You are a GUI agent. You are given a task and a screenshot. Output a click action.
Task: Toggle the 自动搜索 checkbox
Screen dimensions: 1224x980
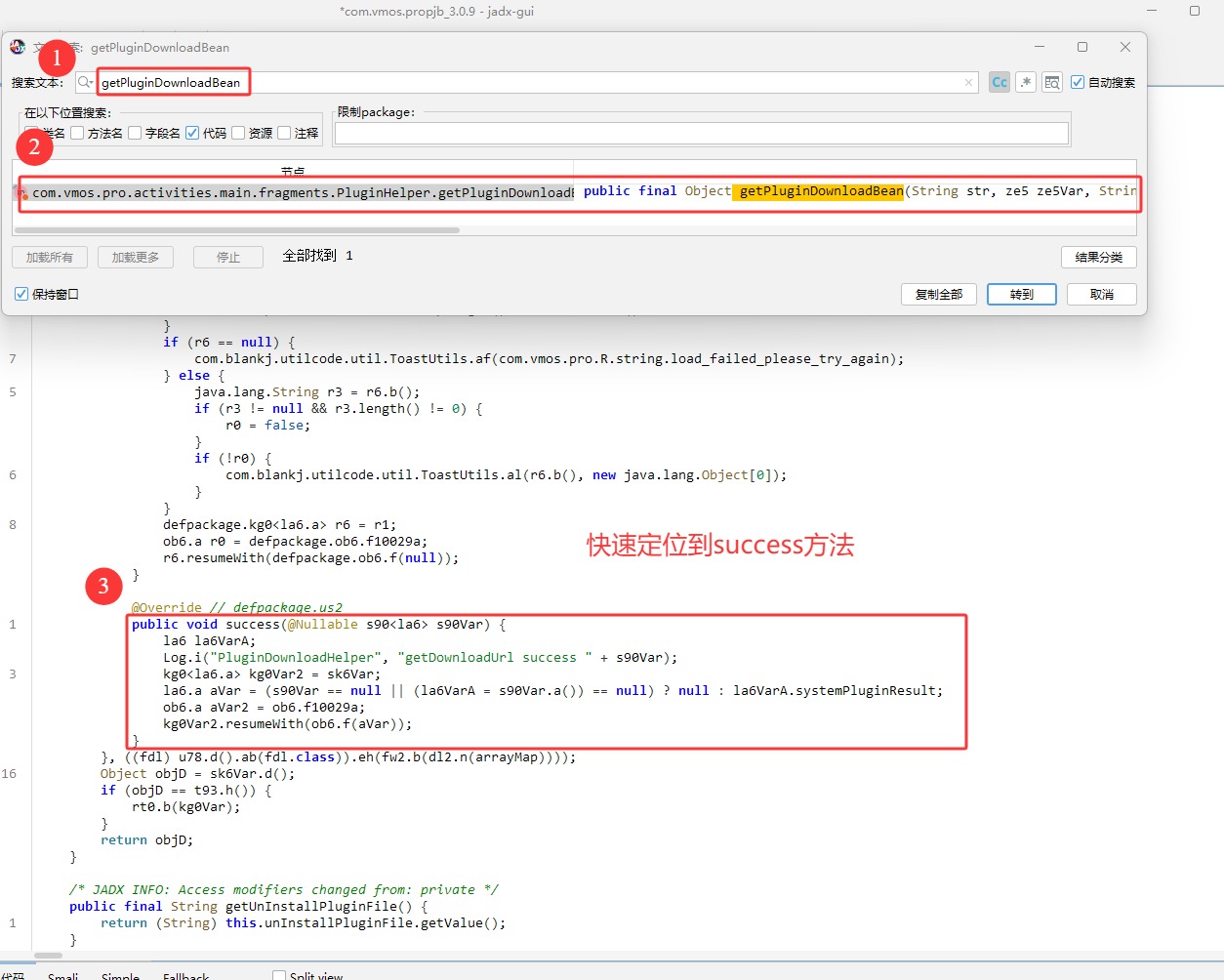(1078, 82)
